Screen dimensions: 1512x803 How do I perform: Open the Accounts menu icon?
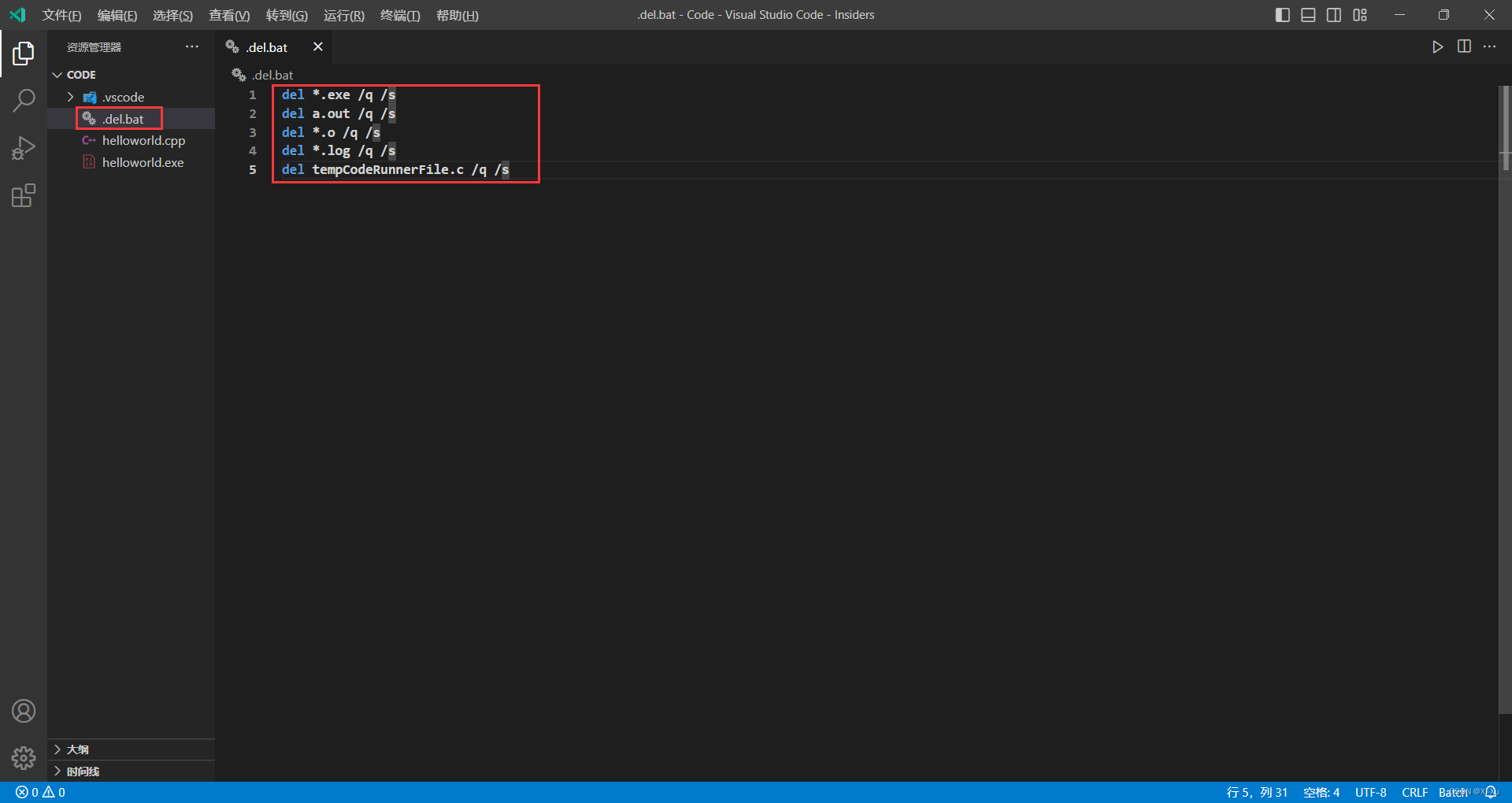(24, 711)
